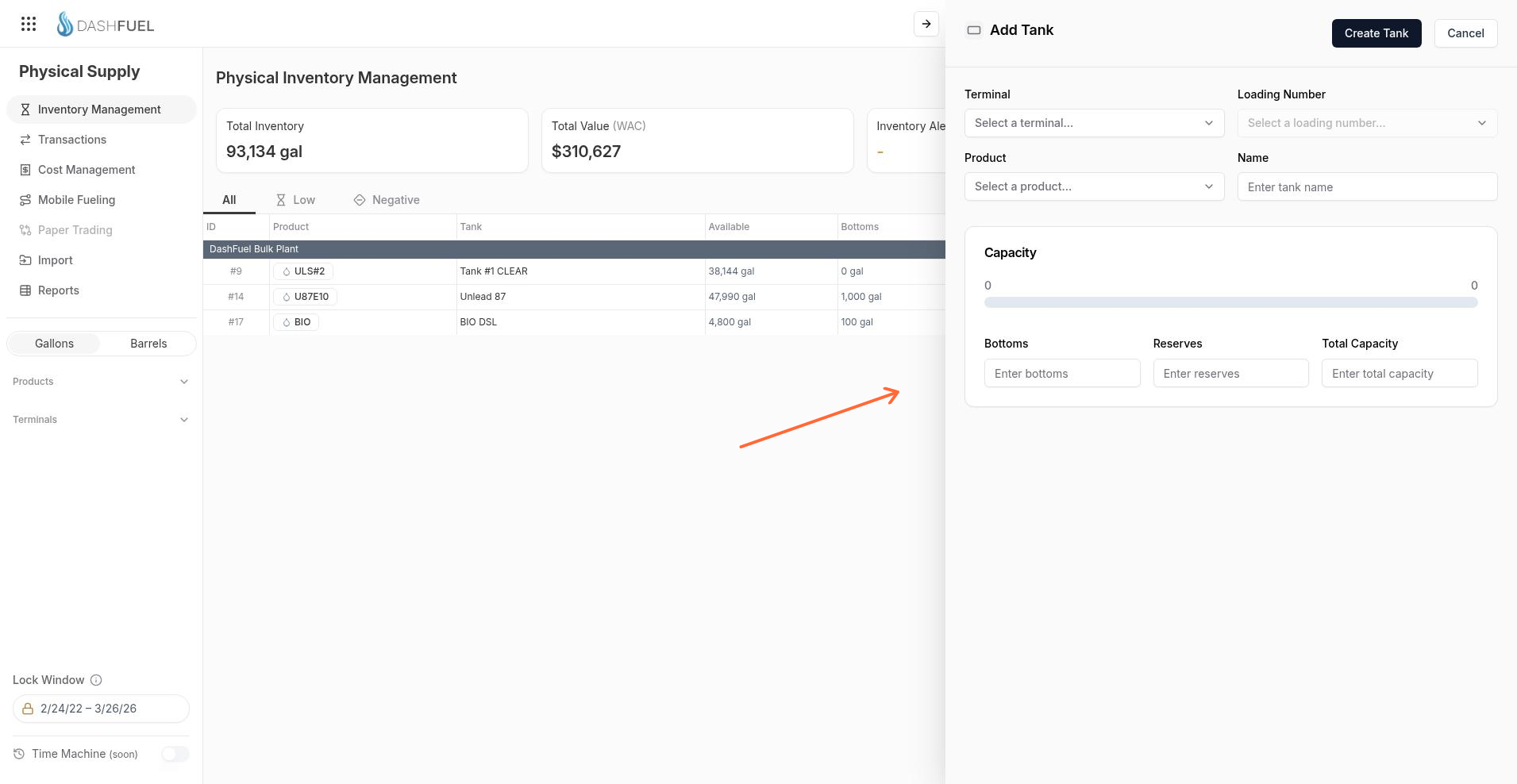Click the U87E10 product tag
Viewport: 1517px width, 784px height.
click(305, 297)
